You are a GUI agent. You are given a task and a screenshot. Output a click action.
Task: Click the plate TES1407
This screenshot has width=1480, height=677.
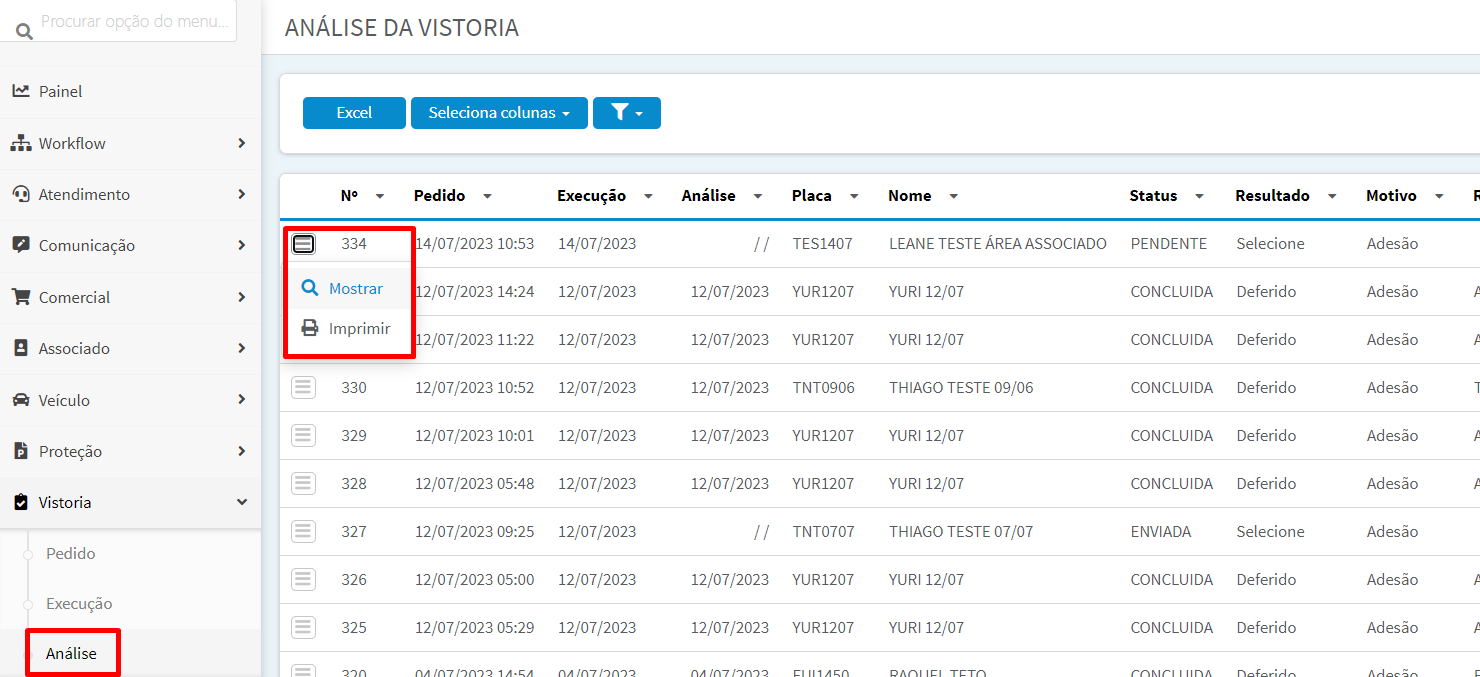(x=823, y=244)
